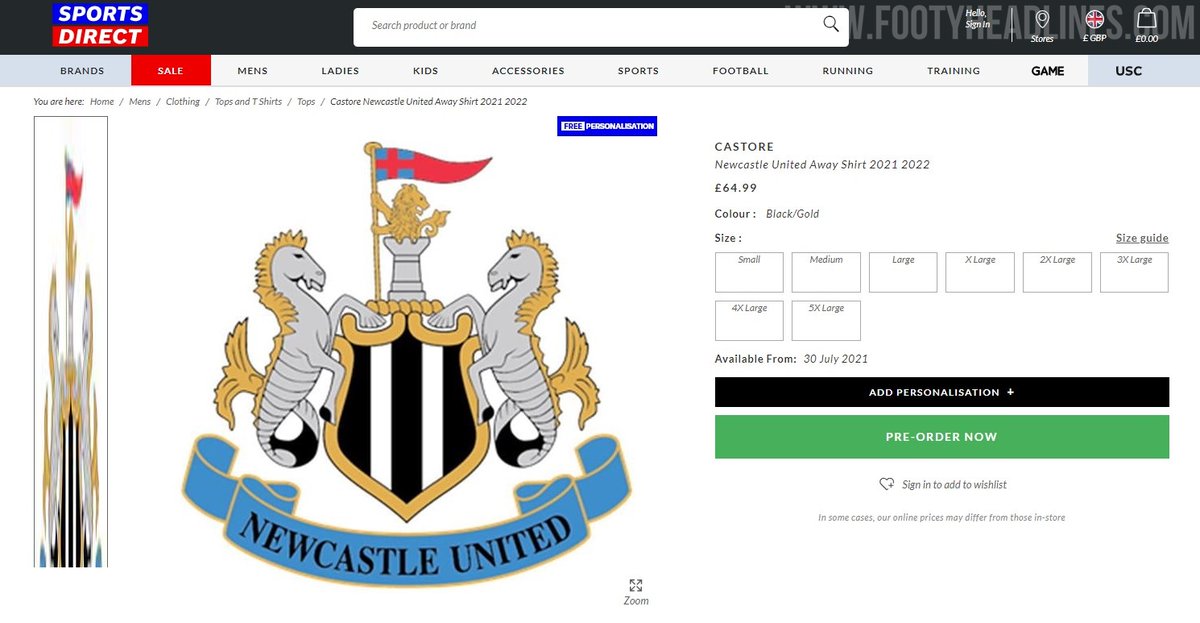
Task: Click the Pre-Order Now button
Action: click(941, 437)
